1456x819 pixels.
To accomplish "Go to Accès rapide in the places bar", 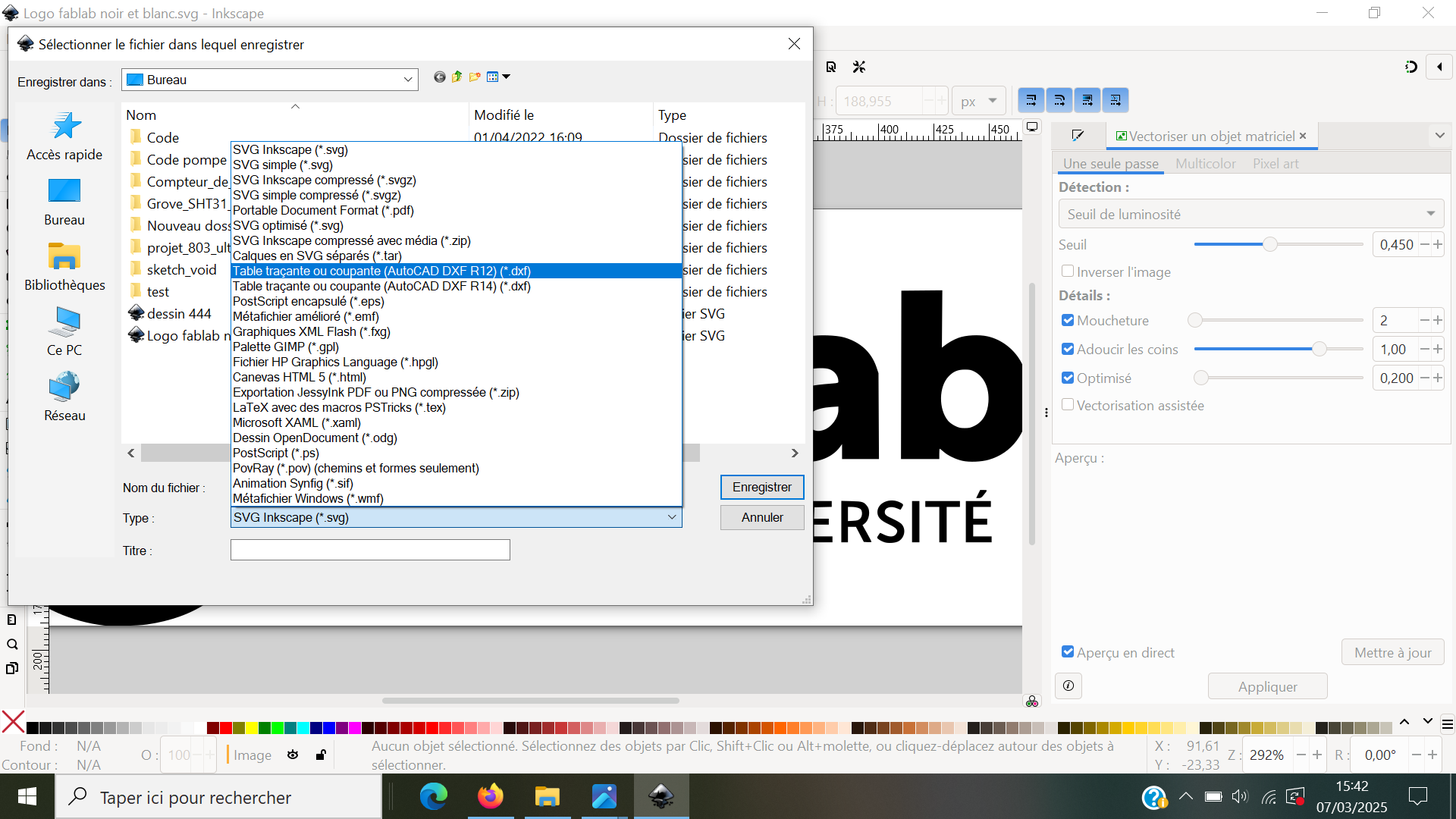I will pos(64,136).
